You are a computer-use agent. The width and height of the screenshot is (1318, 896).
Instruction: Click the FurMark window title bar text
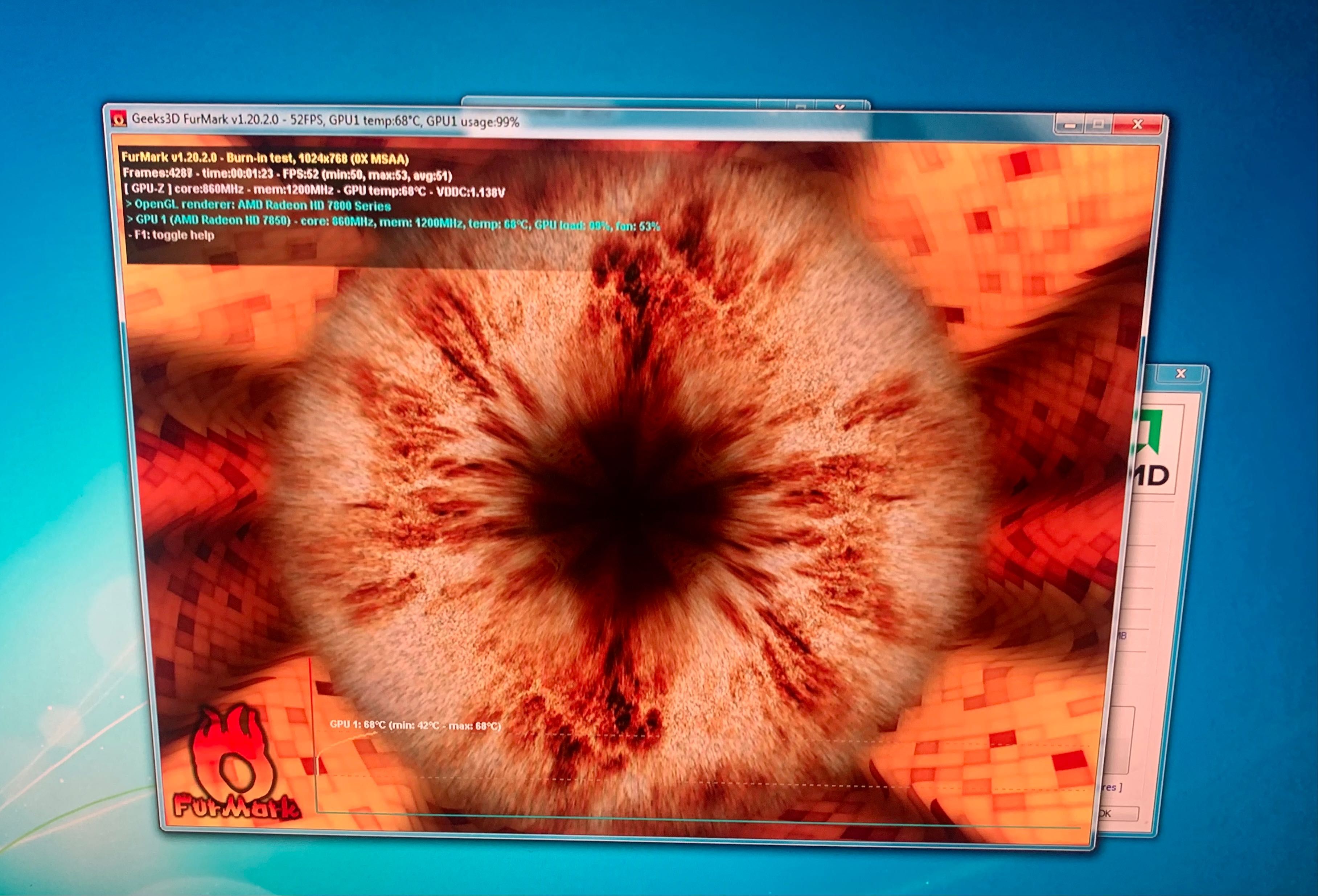[x=325, y=120]
